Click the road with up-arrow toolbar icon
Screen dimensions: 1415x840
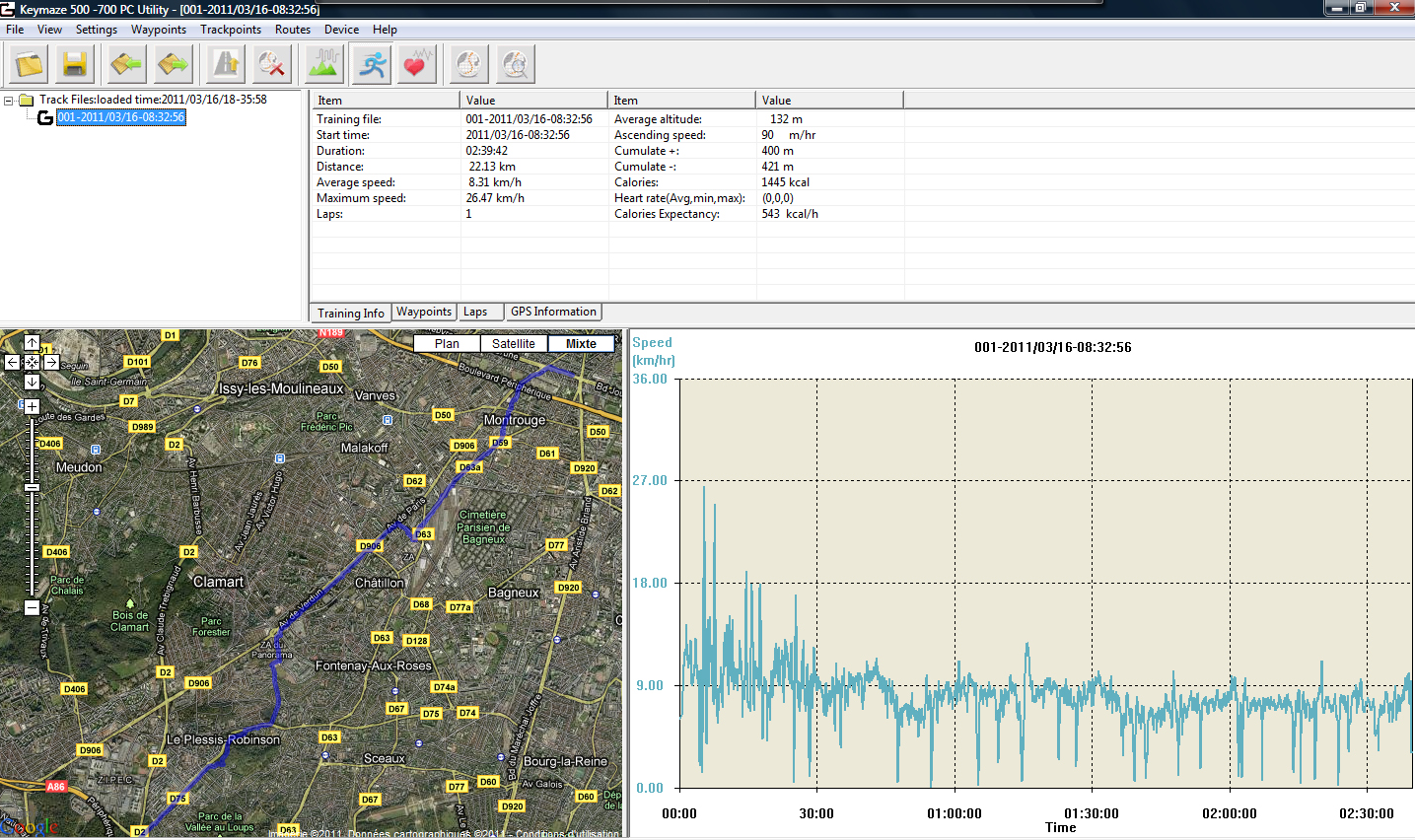[226, 65]
